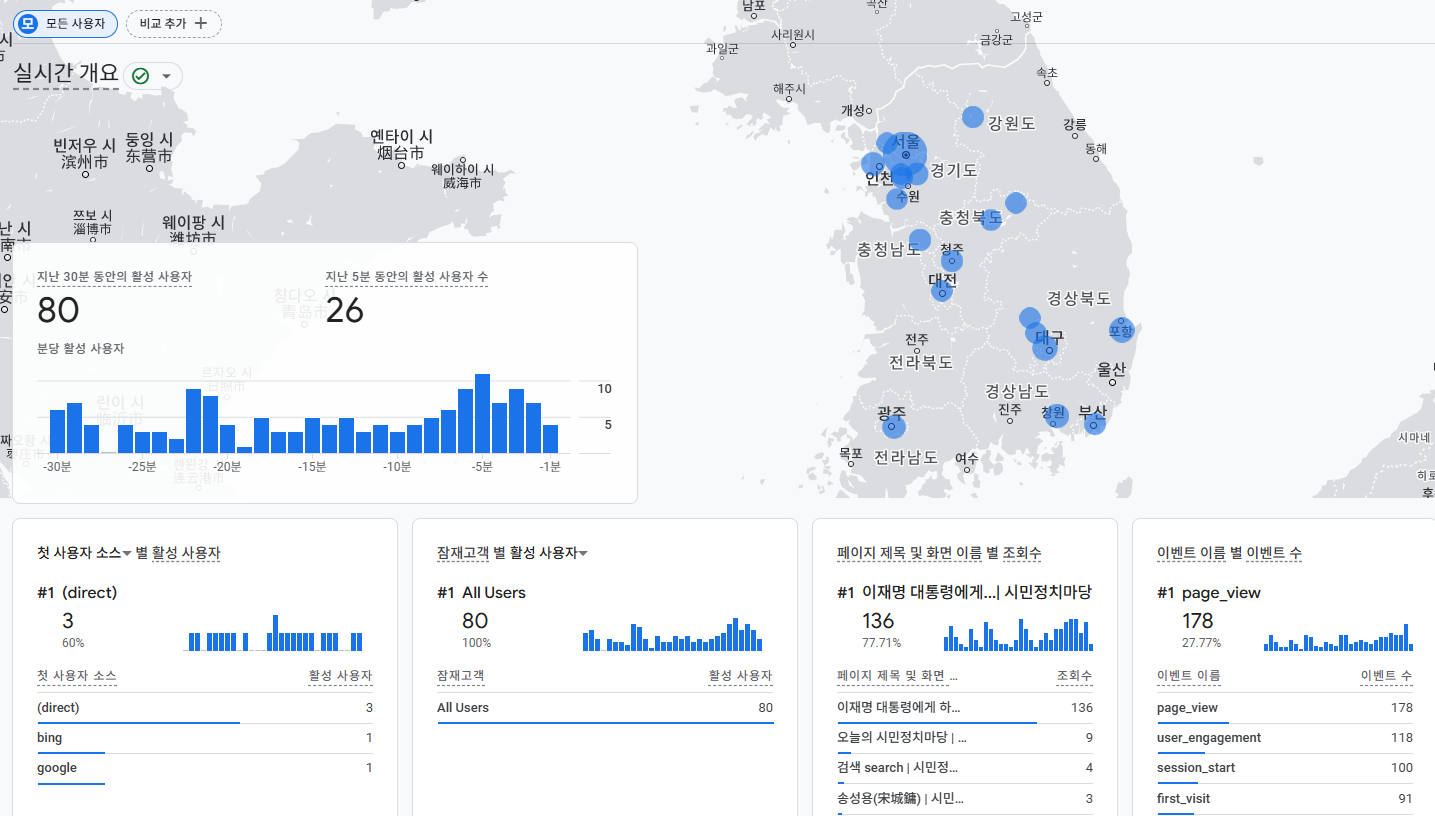Click the green checkmark status icon
This screenshot has width=1435, height=816.
click(140, 76)
